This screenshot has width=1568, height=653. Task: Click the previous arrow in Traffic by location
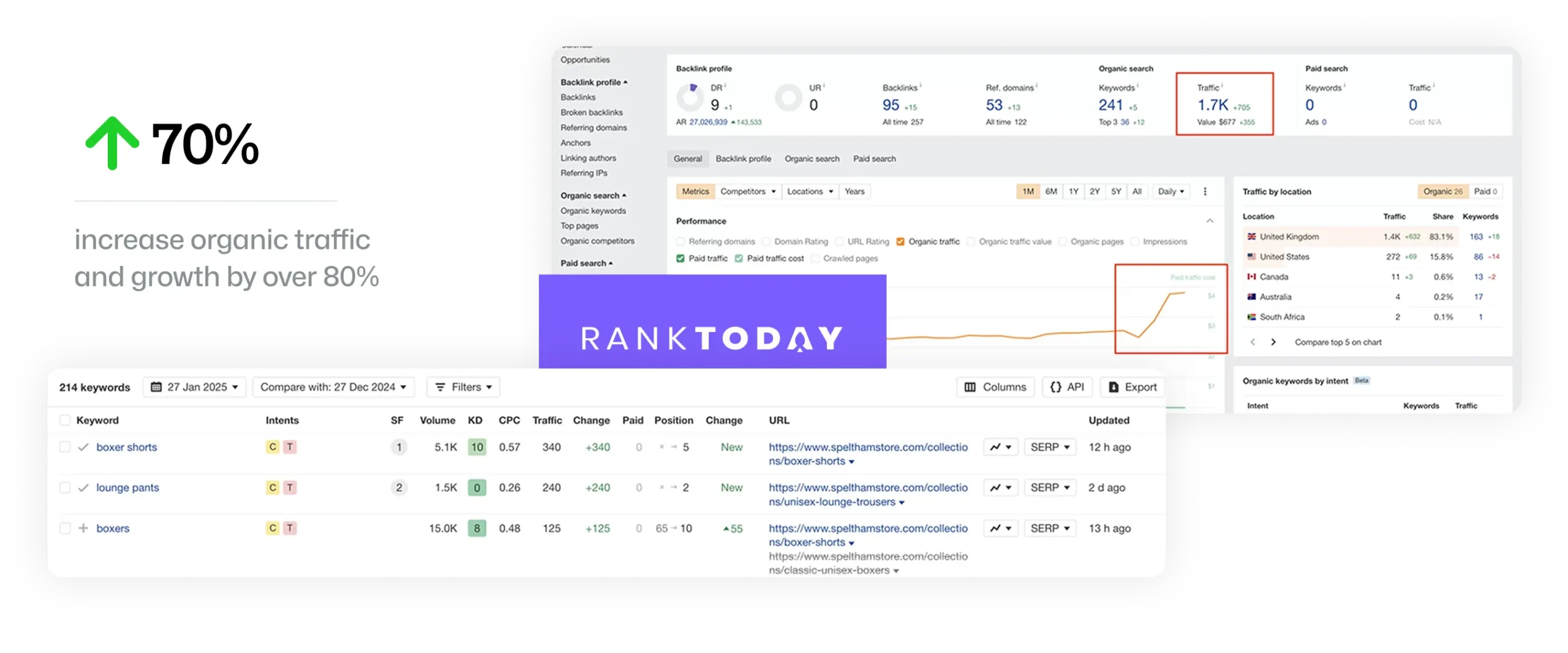[x=1253, y=342]
